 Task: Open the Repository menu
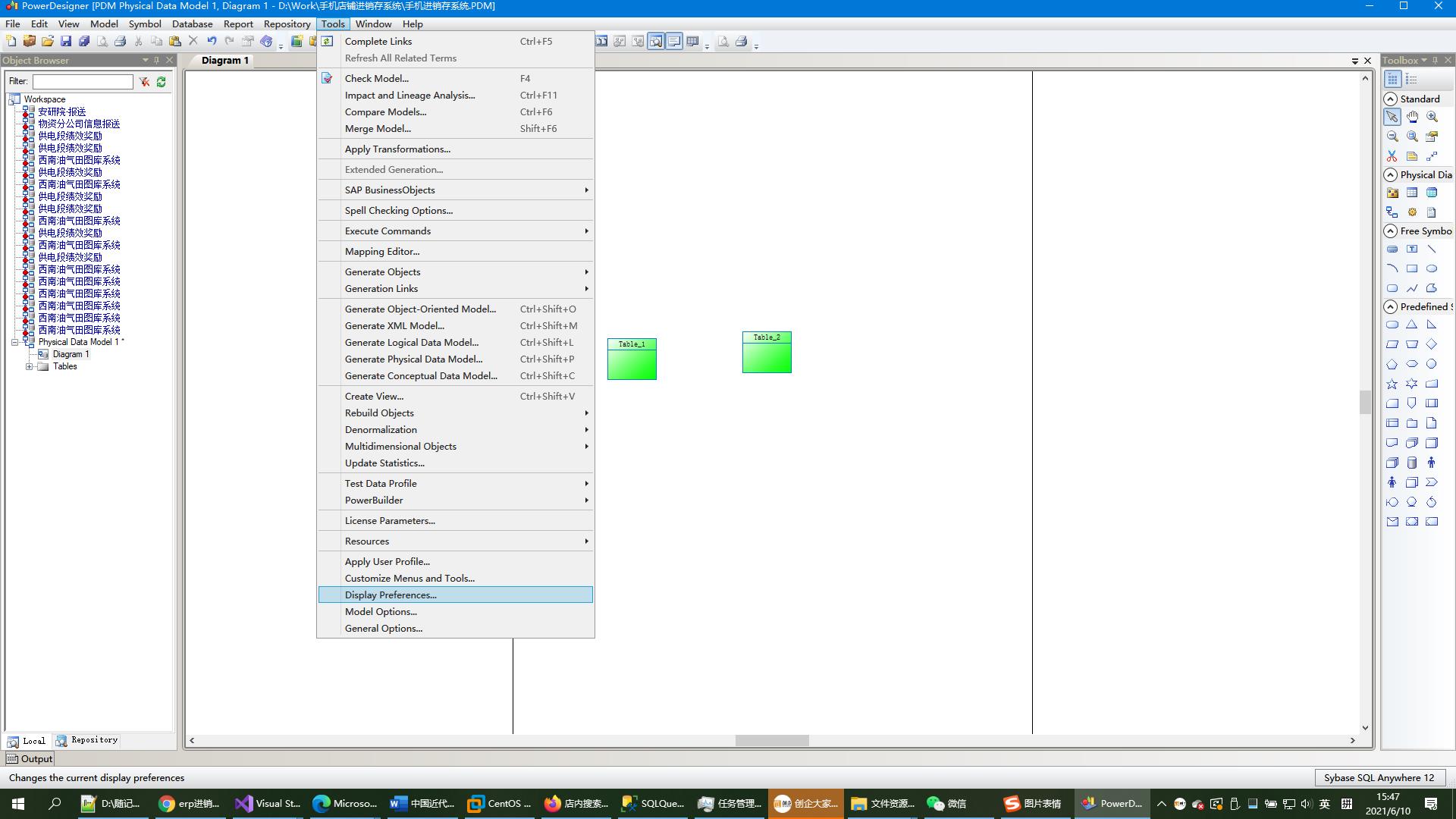287,24
